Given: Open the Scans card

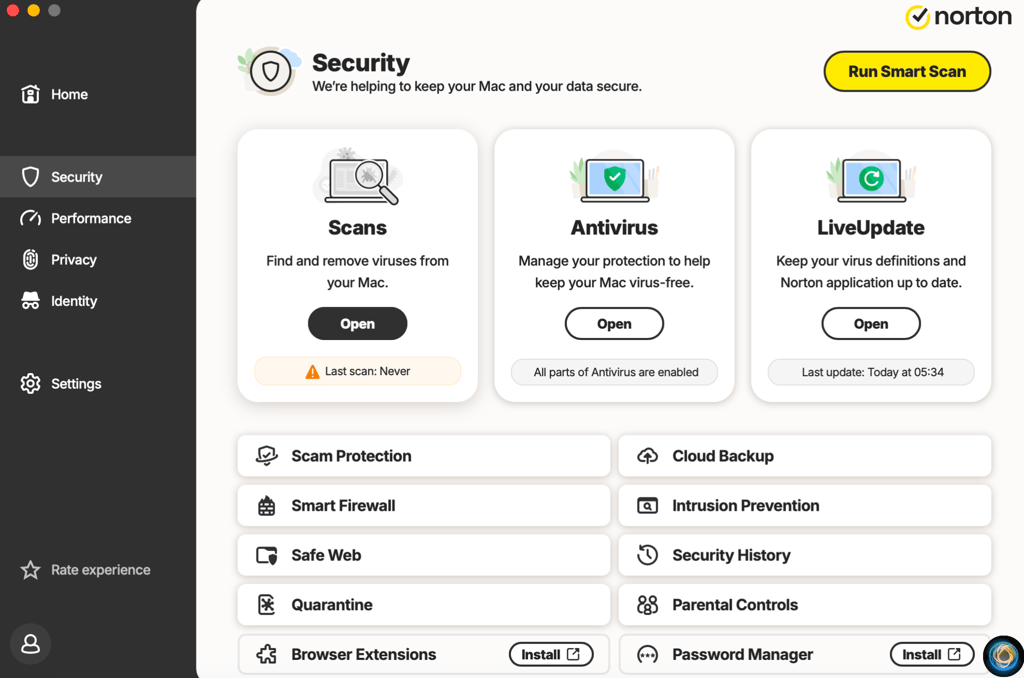Looking at the screenshot, I should click(x=358, y=323).
